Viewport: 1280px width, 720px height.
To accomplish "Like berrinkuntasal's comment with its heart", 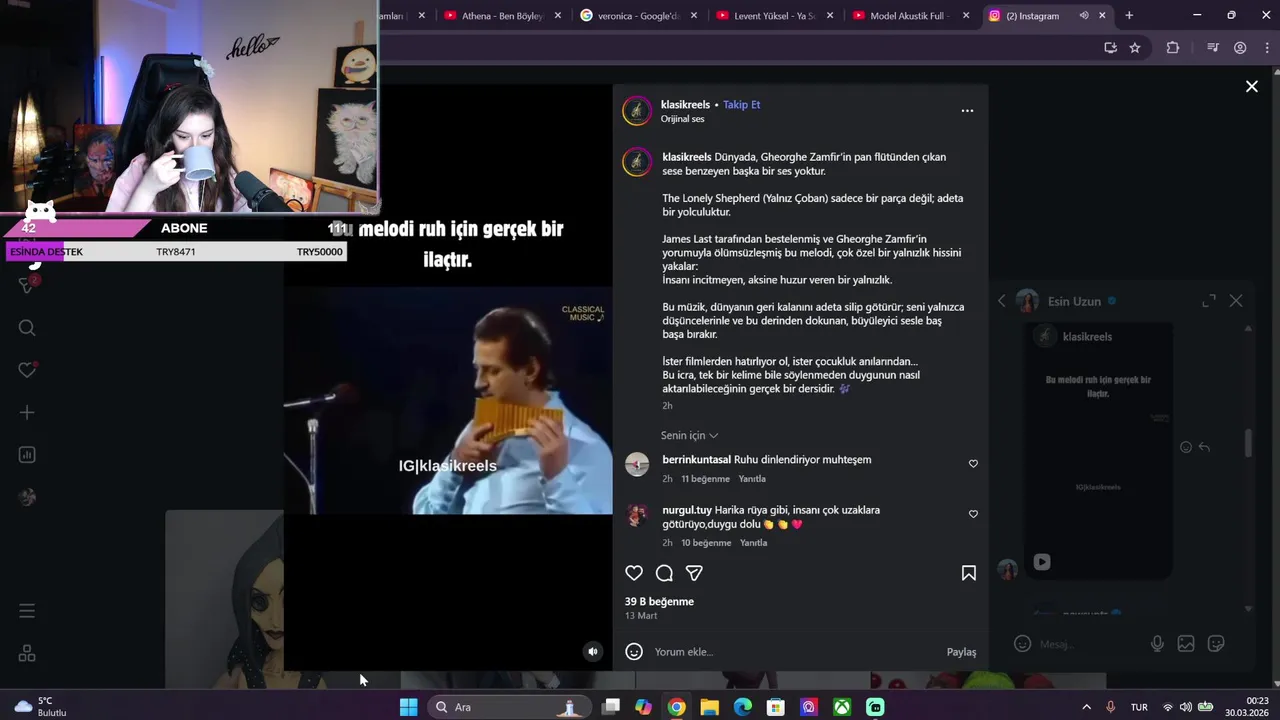I will click(x=973, y=464).
